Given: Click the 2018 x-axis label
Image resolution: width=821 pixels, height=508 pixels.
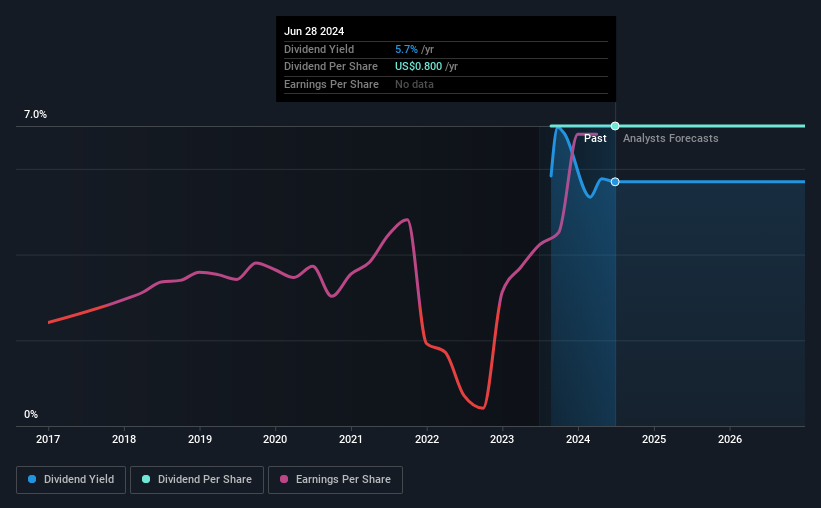Looking at the screenshot, I should pos(124,439).
